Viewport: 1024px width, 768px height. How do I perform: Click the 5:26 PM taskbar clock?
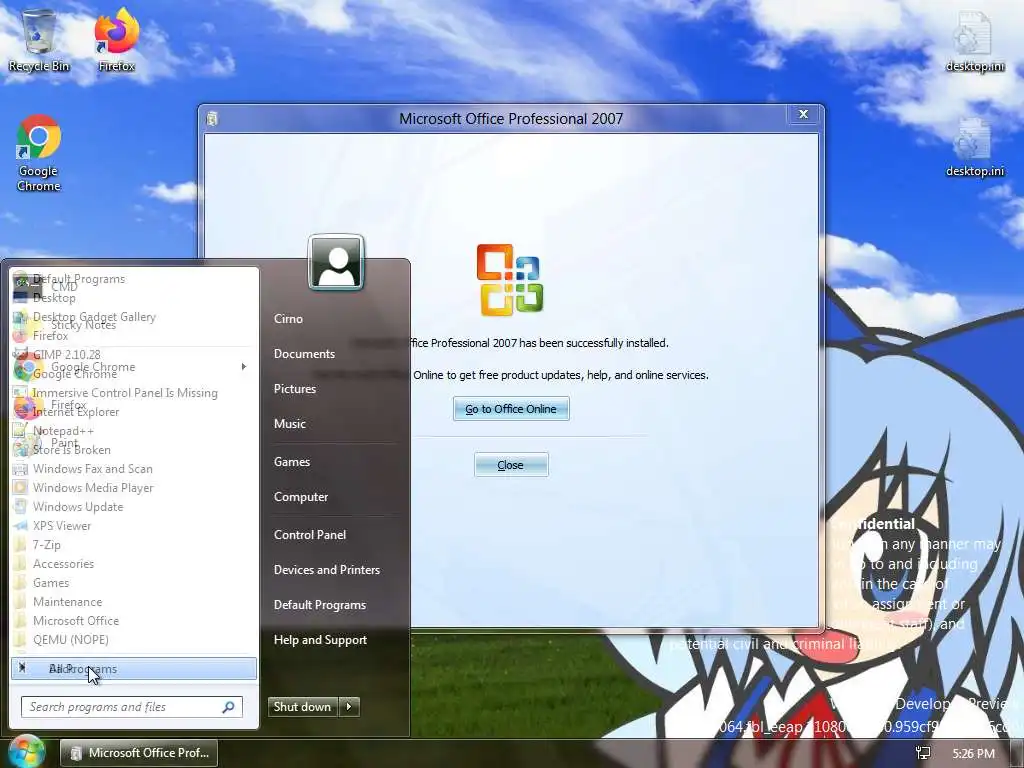point(973,754)
